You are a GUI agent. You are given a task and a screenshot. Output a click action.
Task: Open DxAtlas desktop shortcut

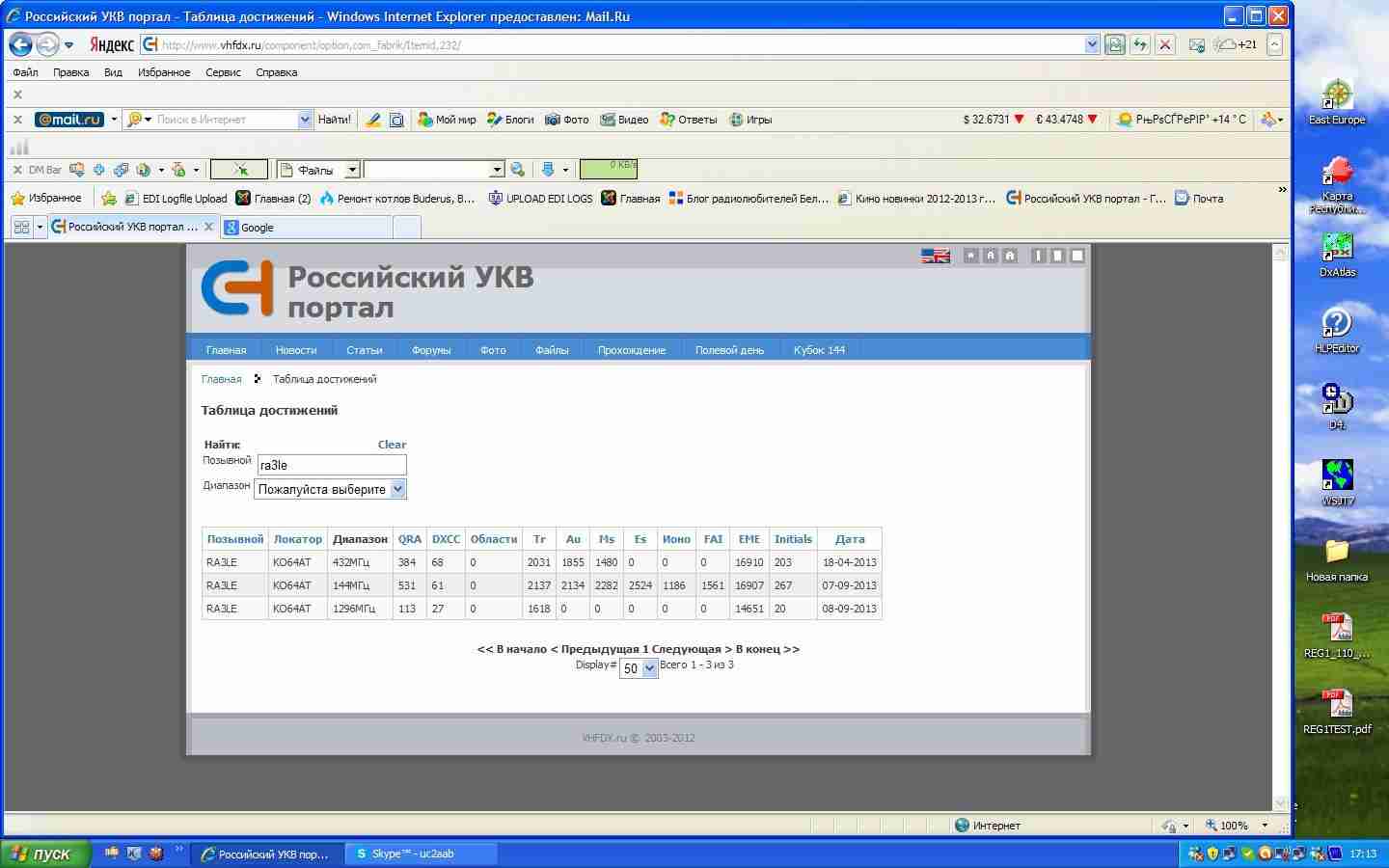(1337, 255)
